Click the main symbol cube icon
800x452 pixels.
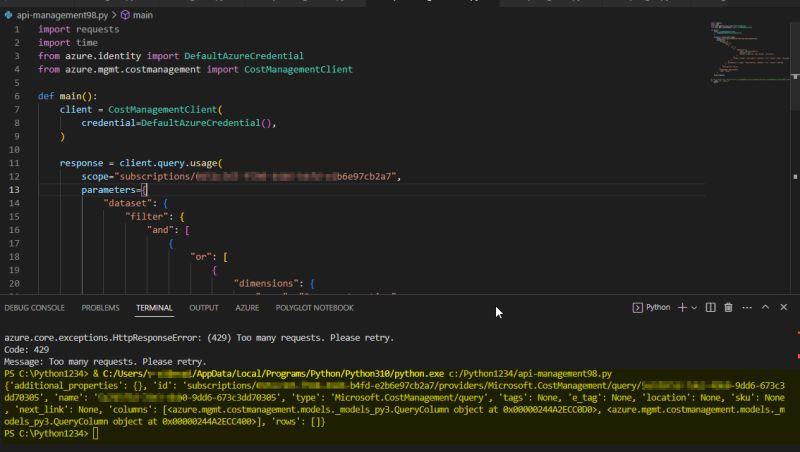(125, 15)
